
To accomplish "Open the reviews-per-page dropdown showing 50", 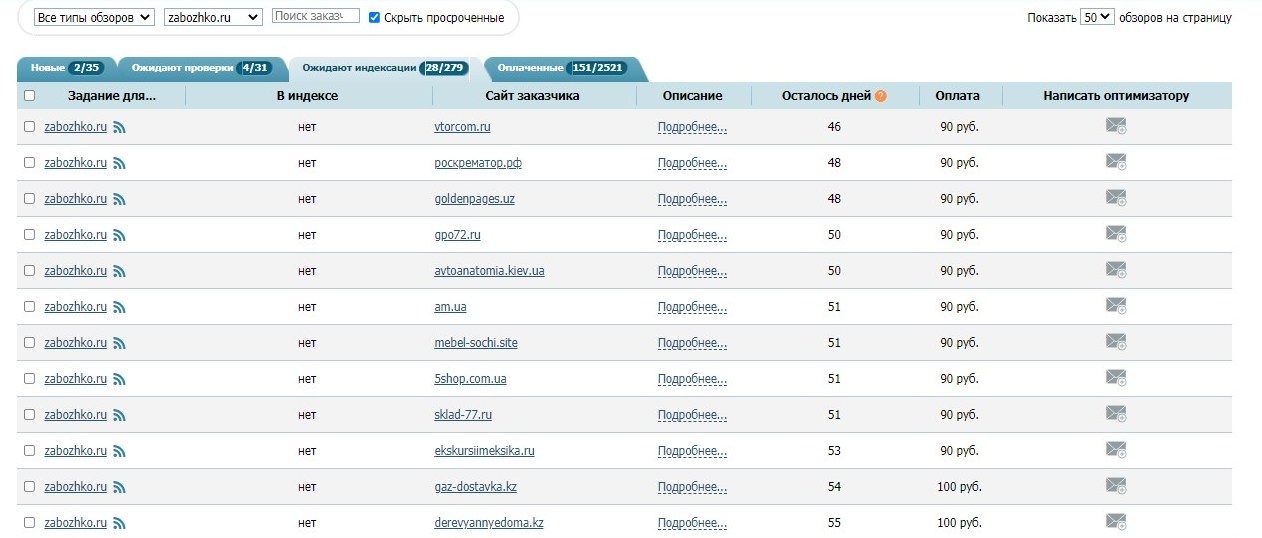I will coord(1097,17).
